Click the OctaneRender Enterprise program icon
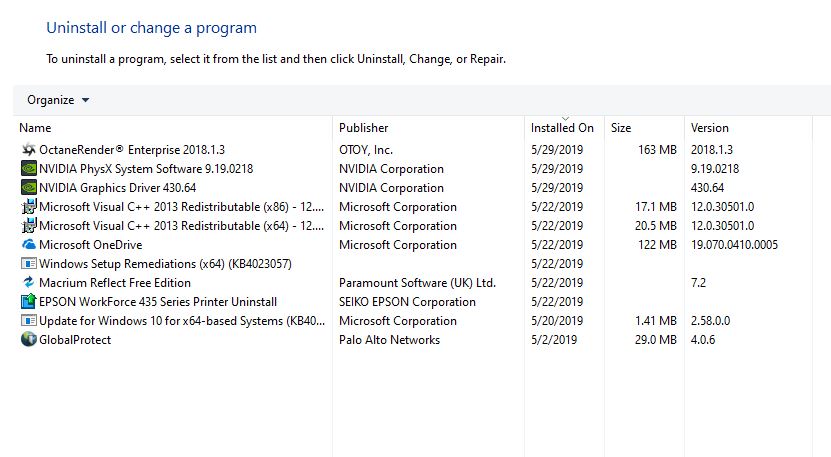The width and height of the screenshot is (831, 457). pos(28,150)
